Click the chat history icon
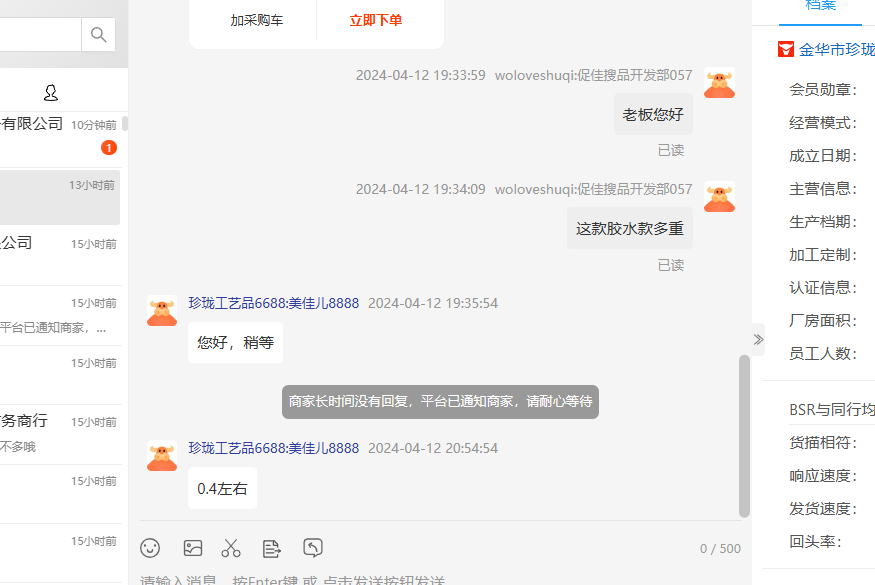 click(x=312, y=548)
